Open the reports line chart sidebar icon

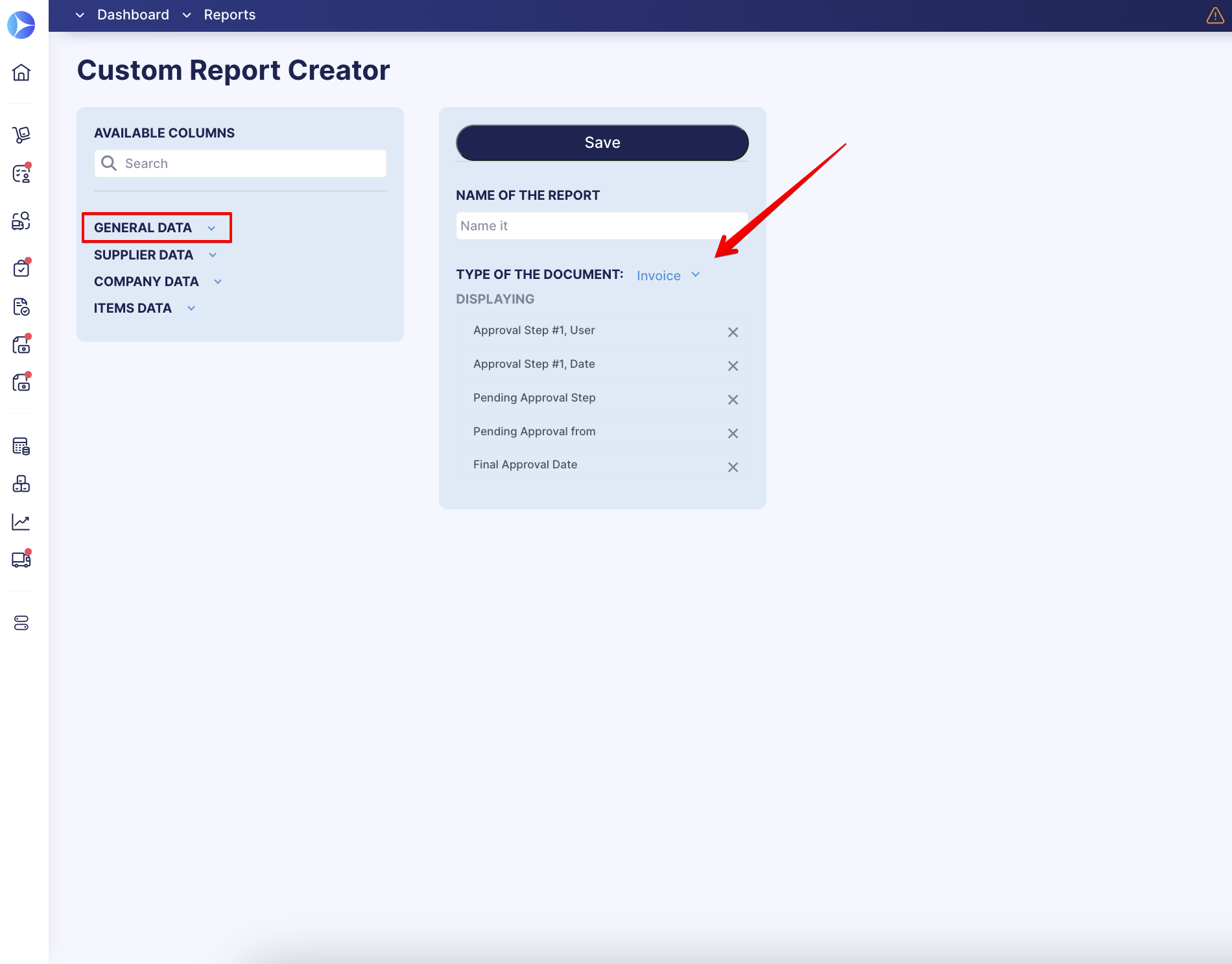coord(21,522)
